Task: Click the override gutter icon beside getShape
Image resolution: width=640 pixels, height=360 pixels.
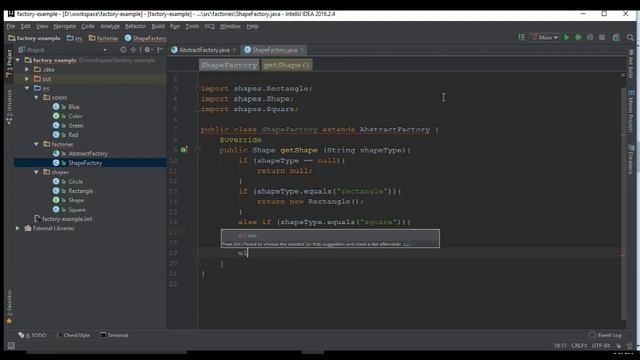Action: point(184,150)
